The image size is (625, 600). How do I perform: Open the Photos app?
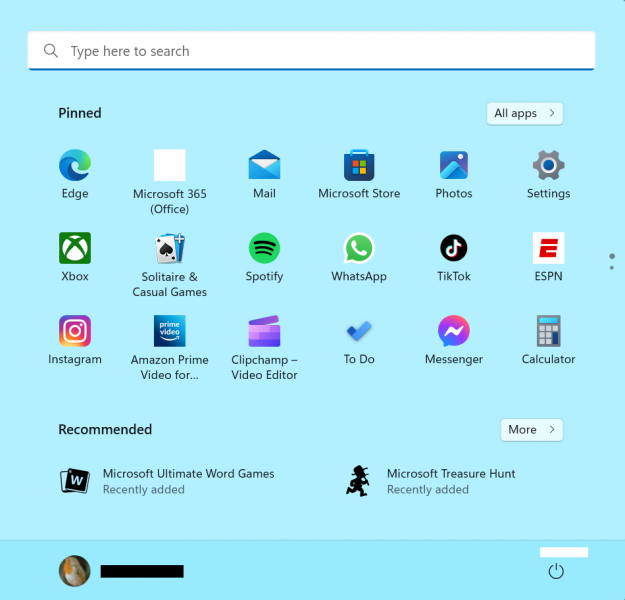454,165
